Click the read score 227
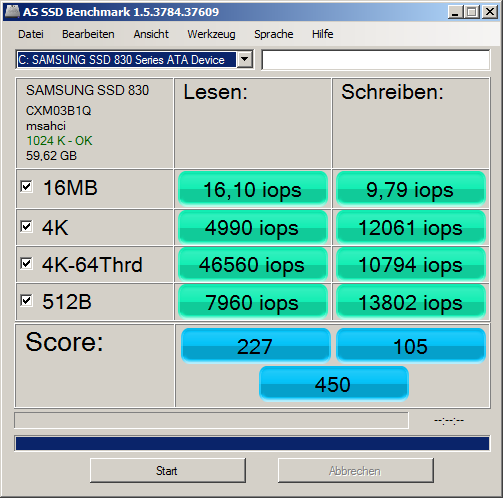 click(x=255, y=346)
